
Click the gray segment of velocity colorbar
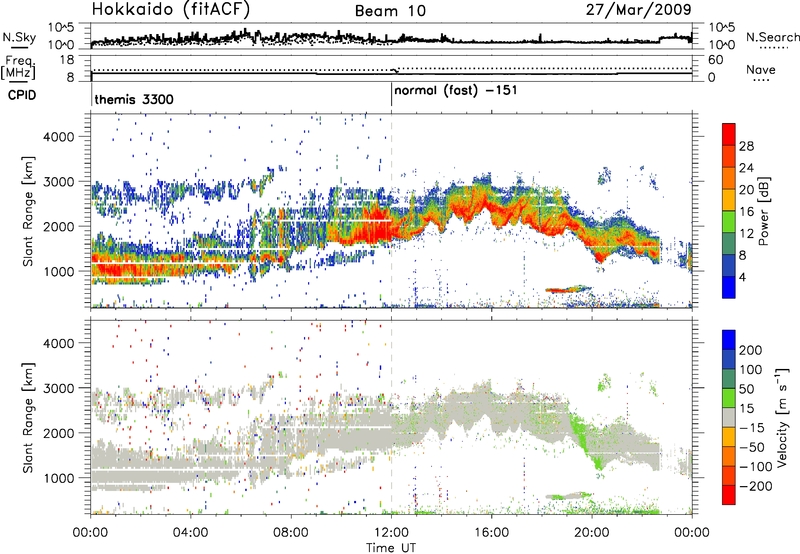(x=729, y=418)
